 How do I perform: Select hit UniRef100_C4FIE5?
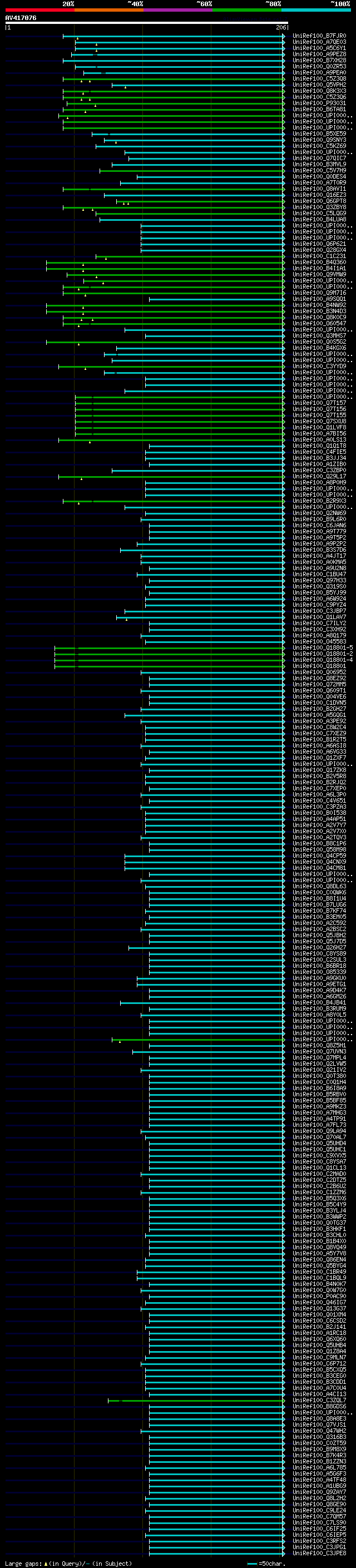[319, 452]
